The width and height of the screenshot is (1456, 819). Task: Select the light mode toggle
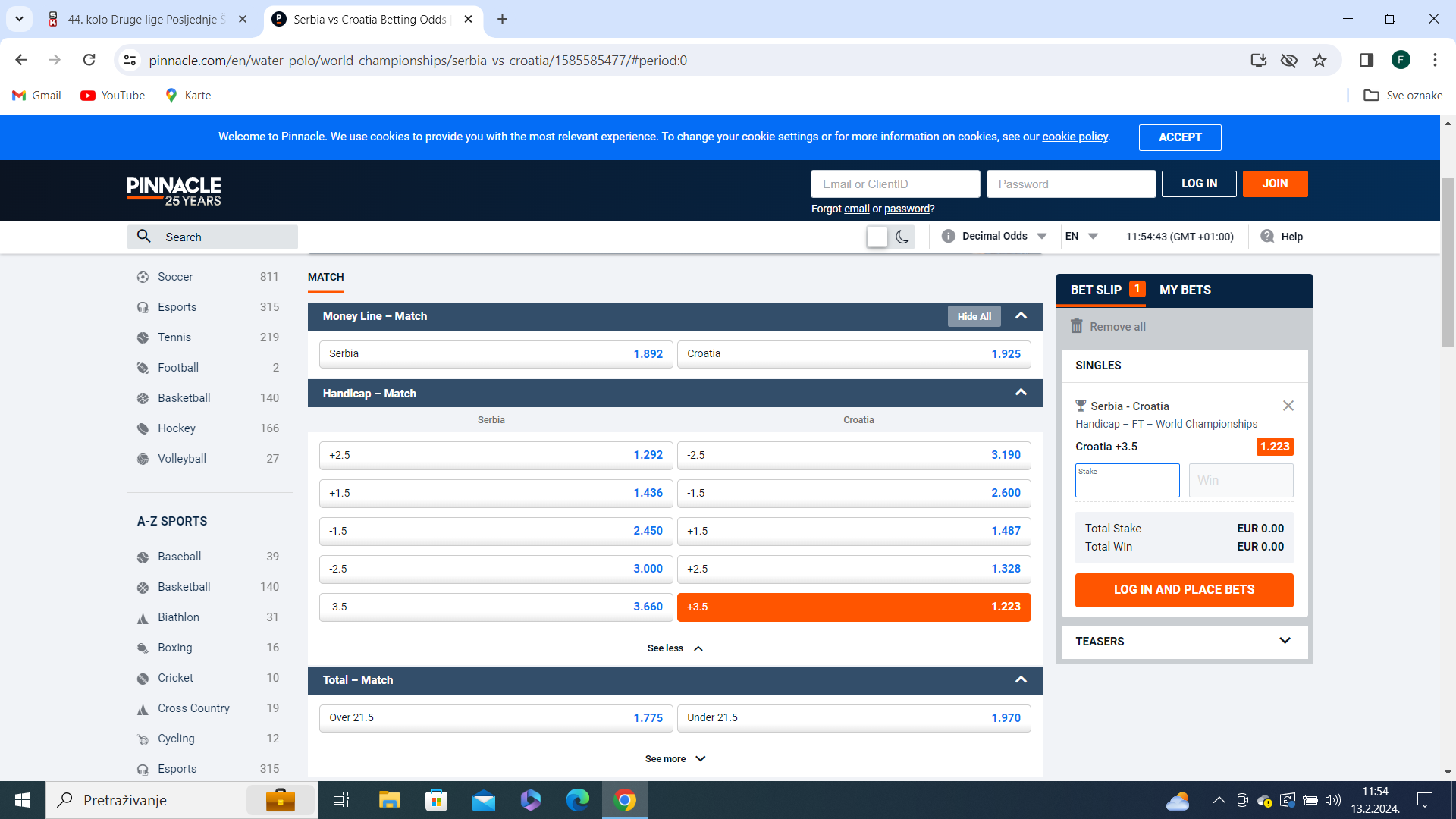[877, 237]
